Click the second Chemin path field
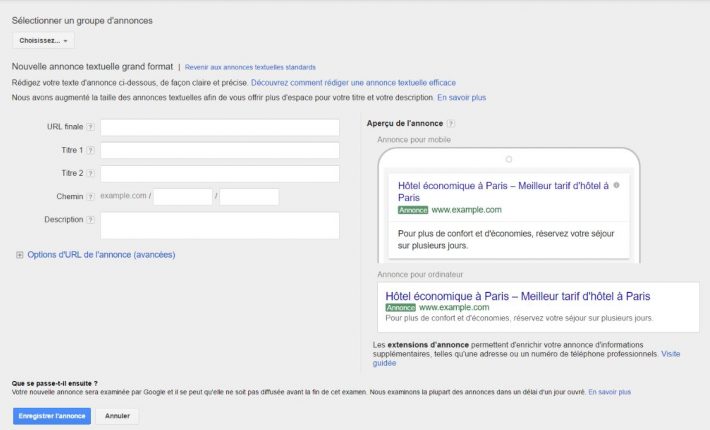 click(249, 197)
